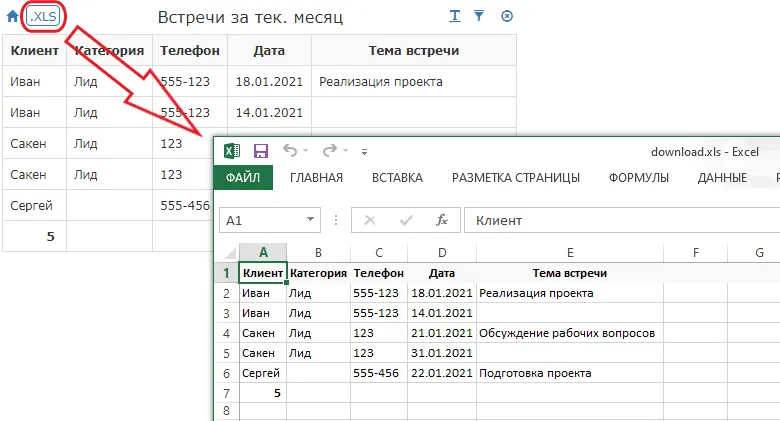Select column A header in Excel

pos(263,252)
